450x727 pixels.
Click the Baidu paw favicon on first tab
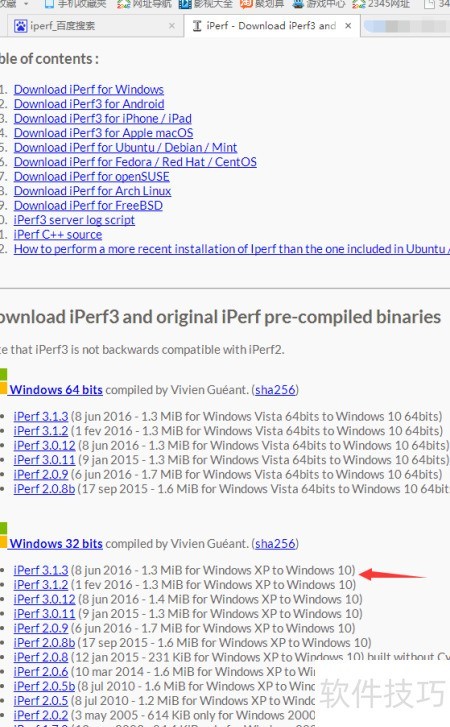[x=20, y=26]
